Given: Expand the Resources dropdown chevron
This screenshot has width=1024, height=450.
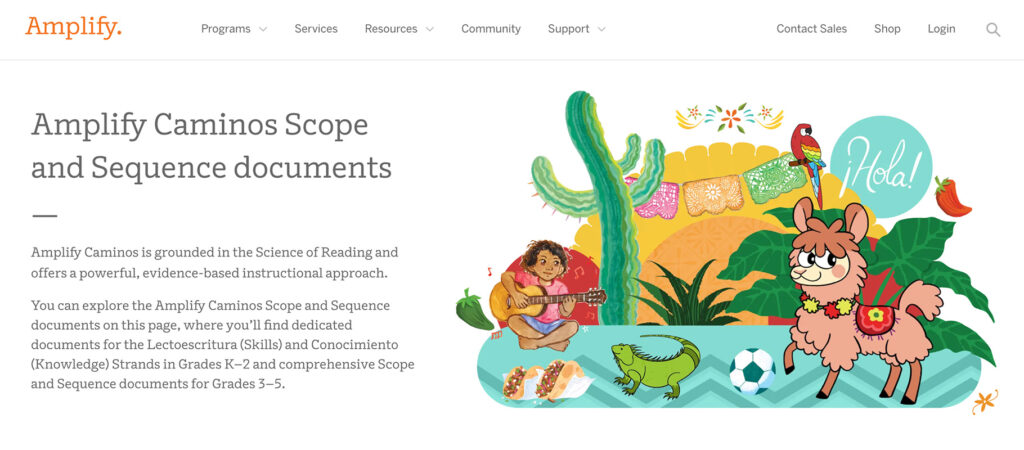Looking at the screenshot, I should [x=430, y=29].
